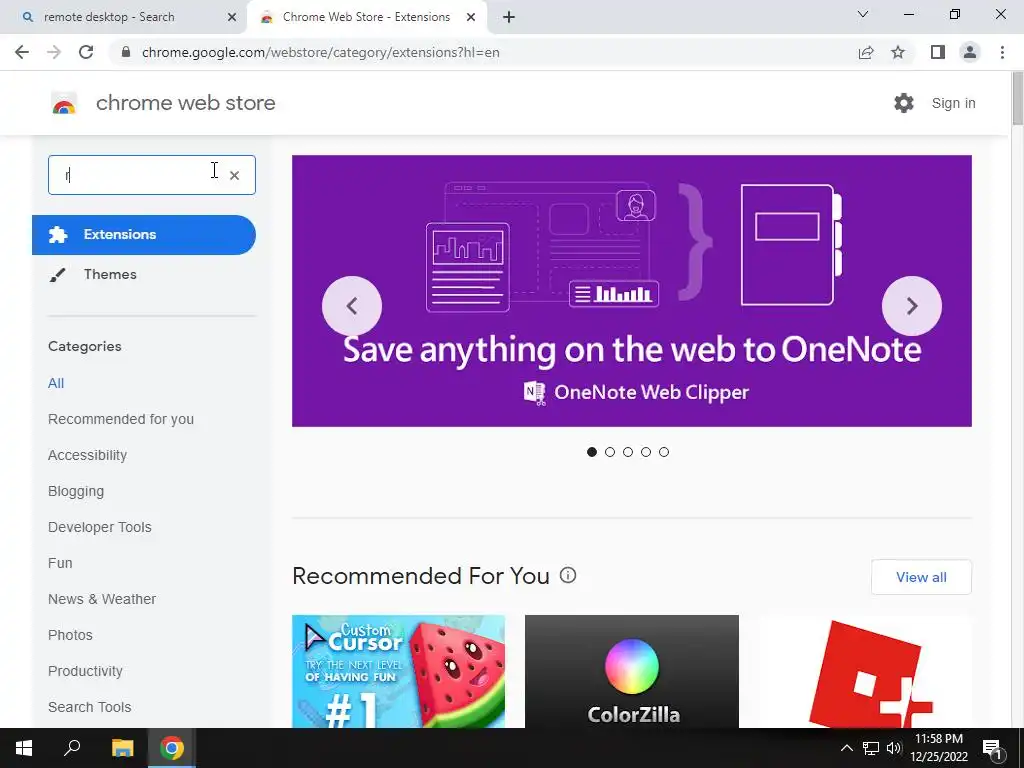Open the Blogging category
The width and height of the screenshot is (1024, 768).
(76, 491)
